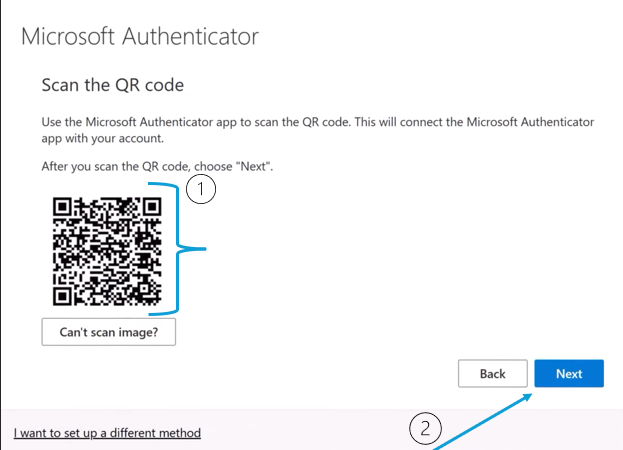Click the Back button
Viewport: 623px width, 450px height.
click(x=492, y=373)
